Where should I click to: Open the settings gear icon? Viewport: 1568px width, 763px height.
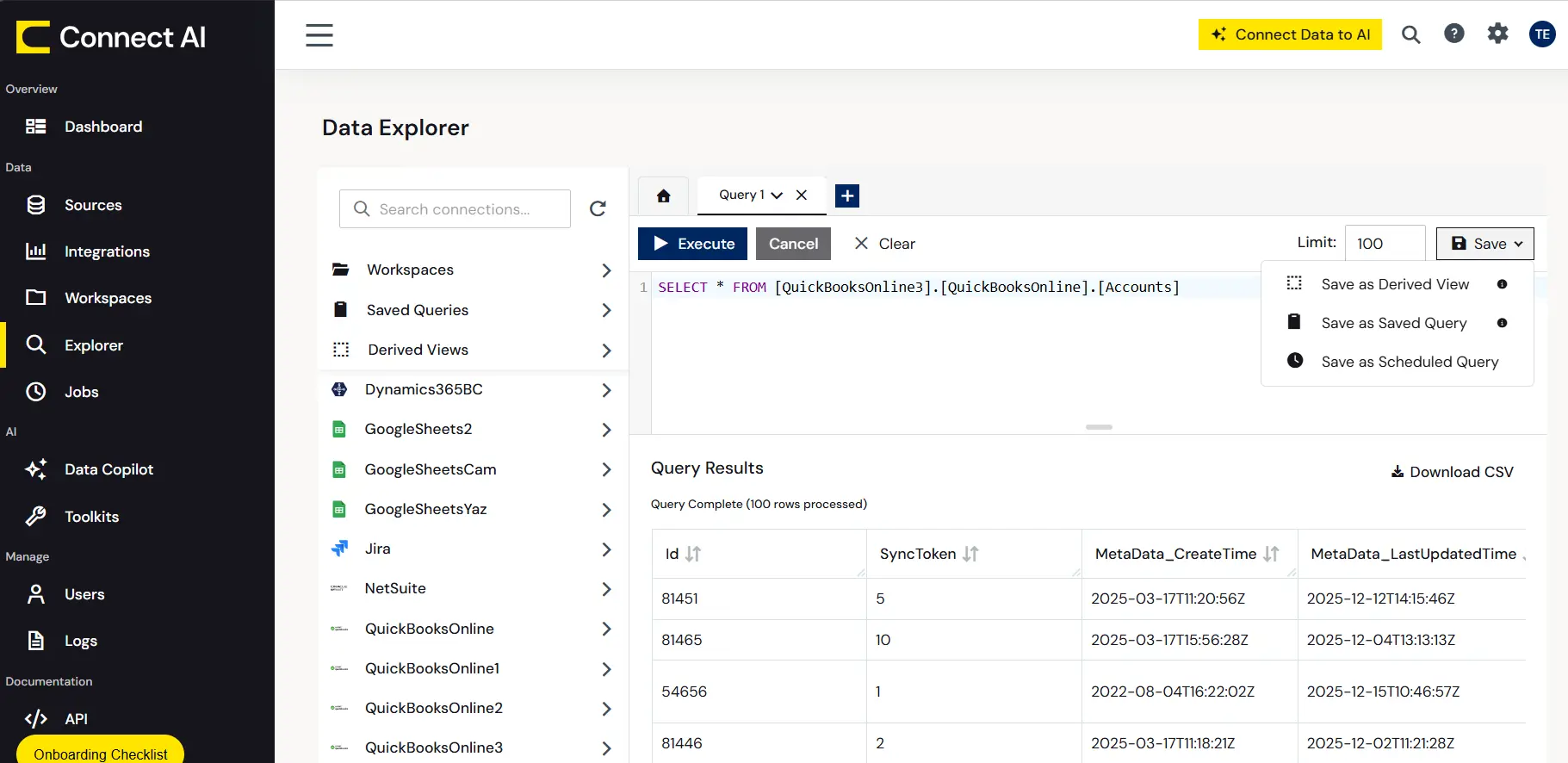click(1498, 34)
